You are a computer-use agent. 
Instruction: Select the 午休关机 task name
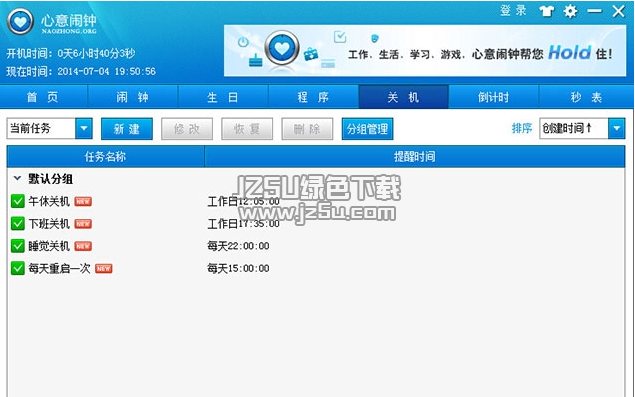coord(49,201)
